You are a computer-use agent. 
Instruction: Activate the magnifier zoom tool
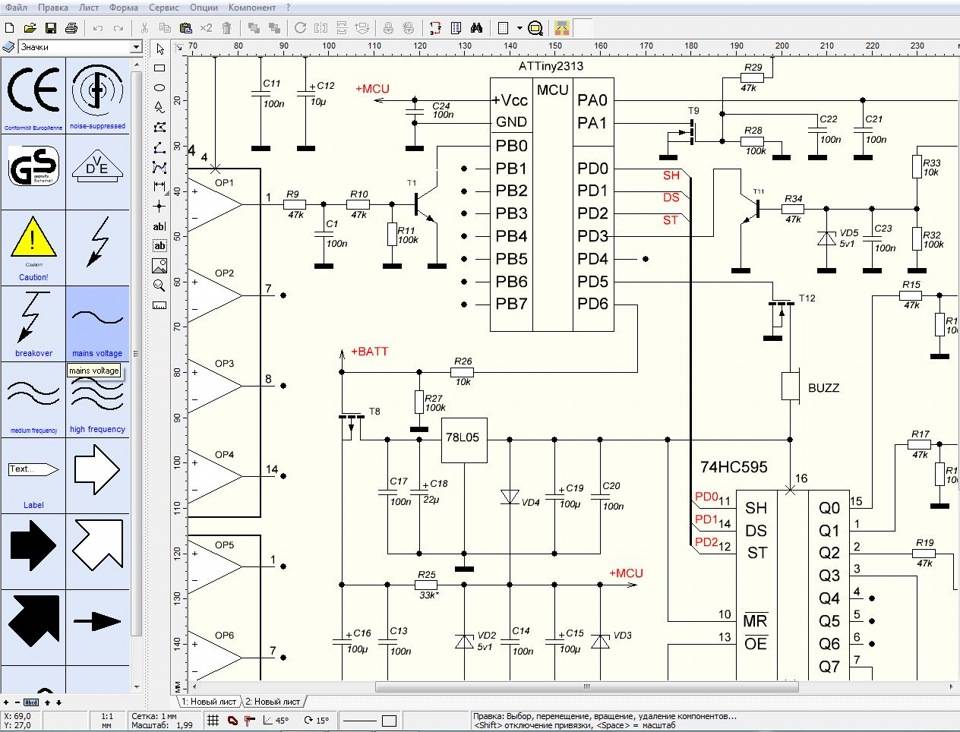(x=160, y=284)
